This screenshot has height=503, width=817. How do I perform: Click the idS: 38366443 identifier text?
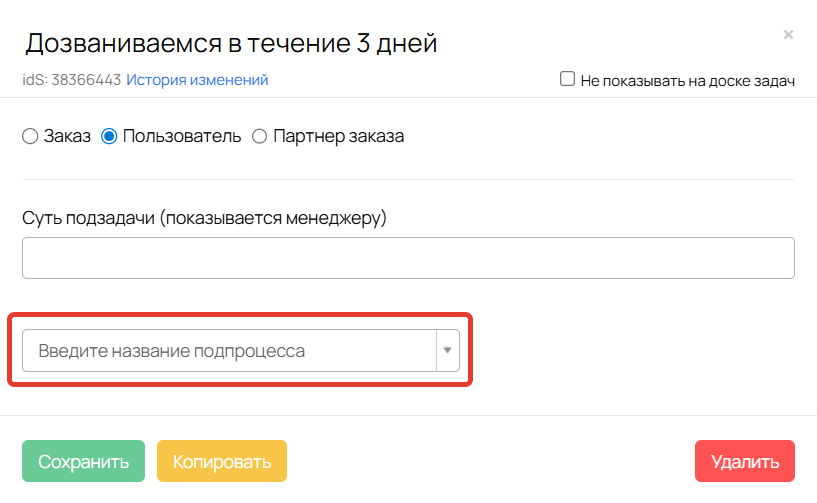71,80
